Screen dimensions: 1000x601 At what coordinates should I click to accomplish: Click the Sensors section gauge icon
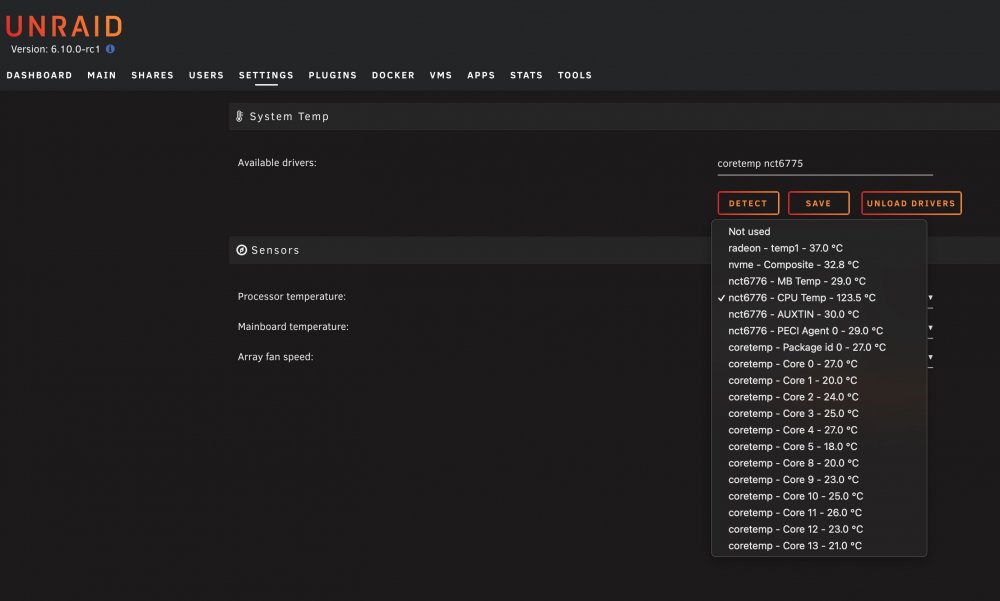tap(242, 250)
